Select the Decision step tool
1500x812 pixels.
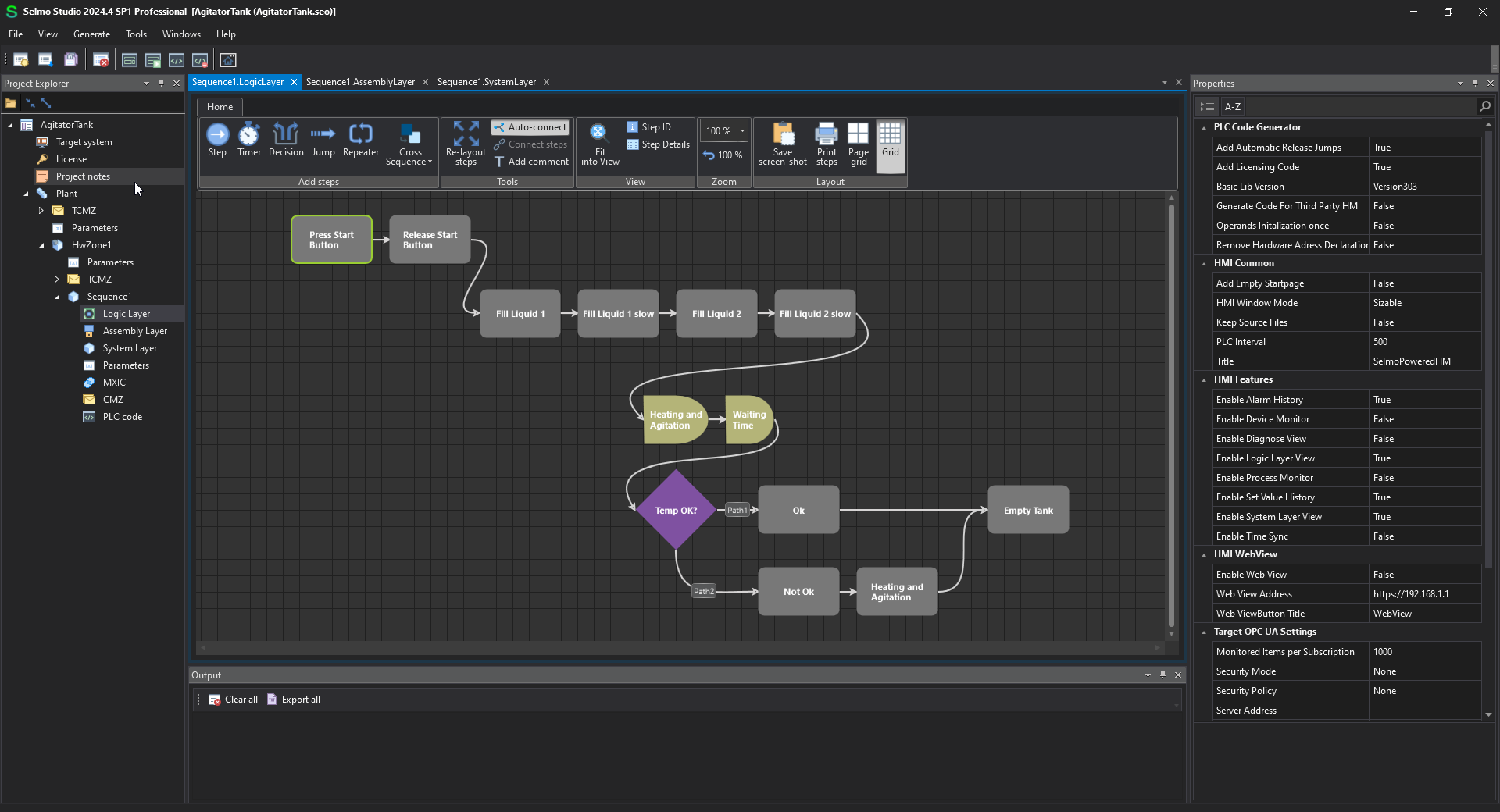(286, 141)
